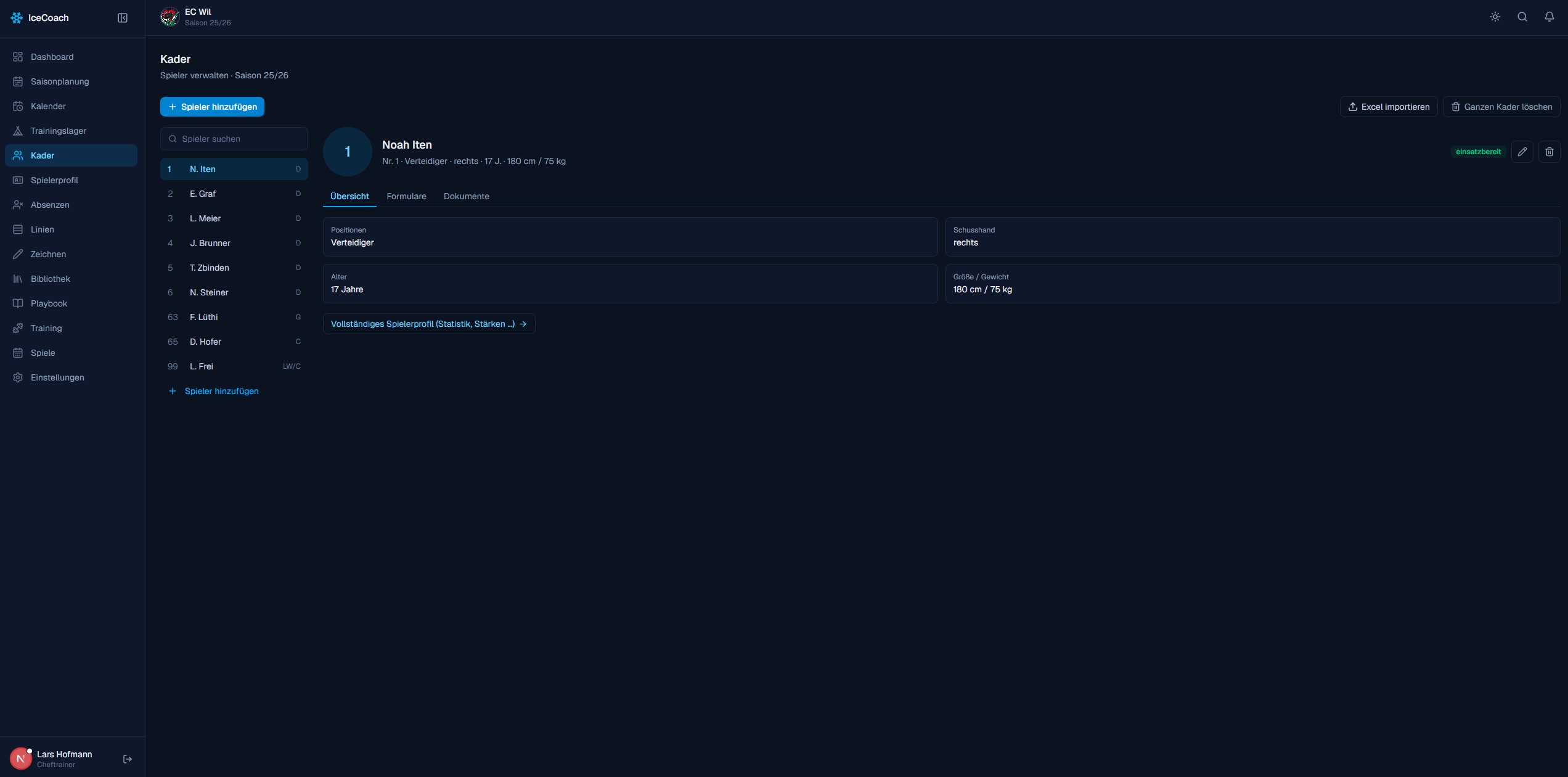Open Bibliothek
The image size is (1568, 777).
[x=71, y=279]
